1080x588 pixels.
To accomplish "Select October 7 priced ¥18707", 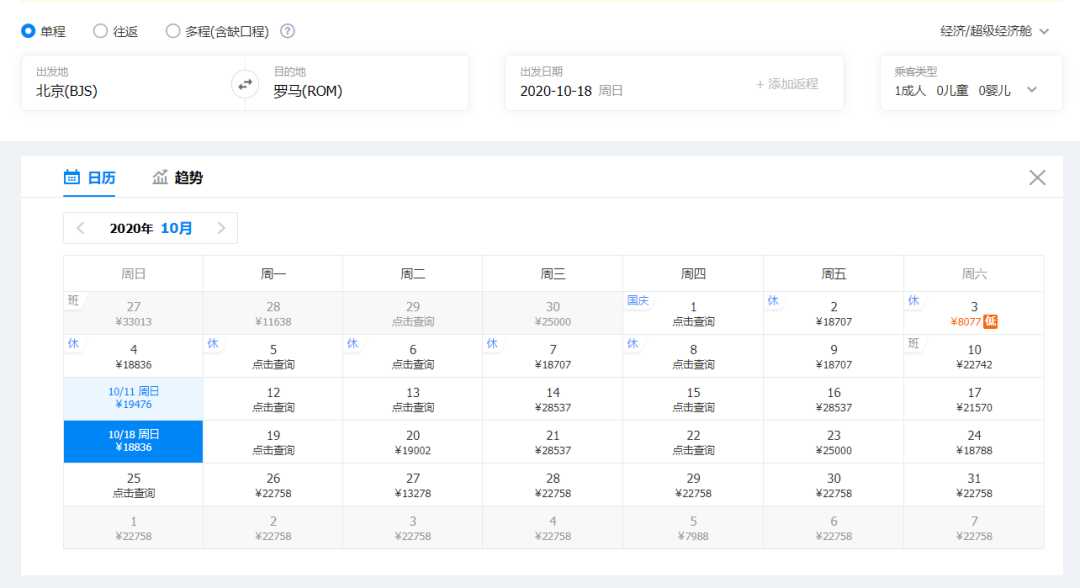I will (552, 356).
